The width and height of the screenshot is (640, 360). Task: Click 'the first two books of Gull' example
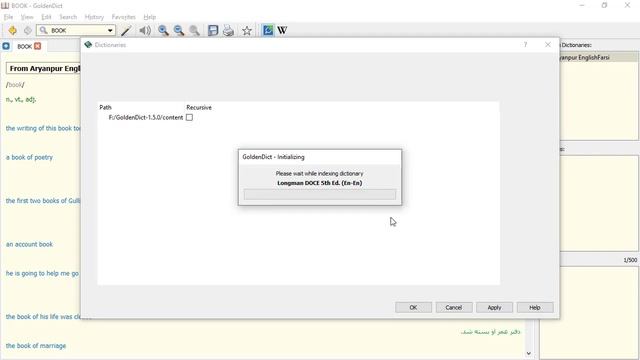click(43, 200)
